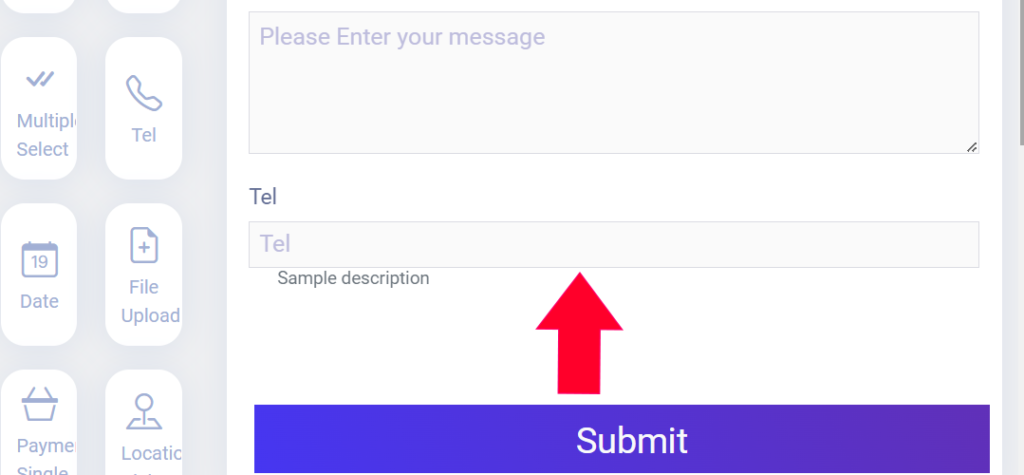Select the Payment basket icon
Image resolution: width=1024 pixels, height=475 pixels.
(x=40, y=404)
